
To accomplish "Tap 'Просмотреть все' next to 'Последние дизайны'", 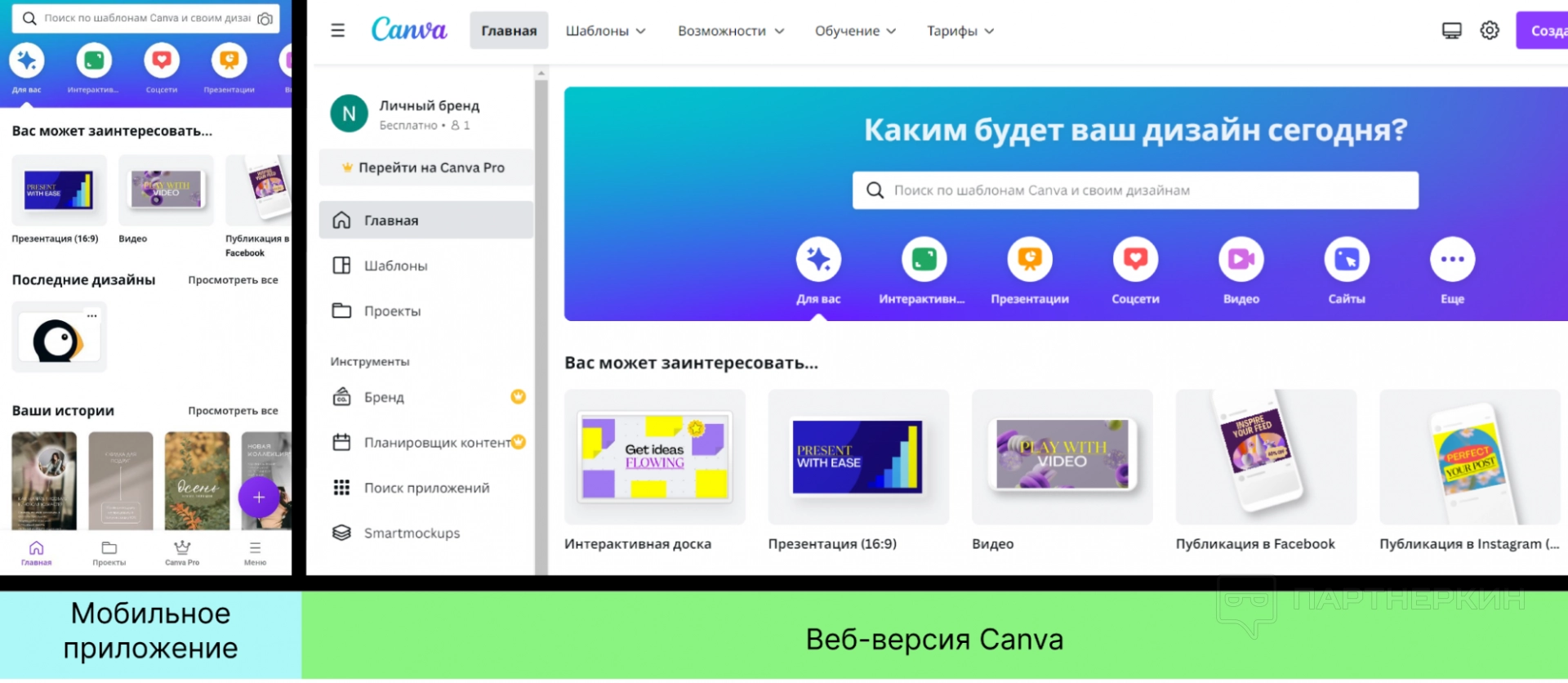I will click(x=233, y=280).
